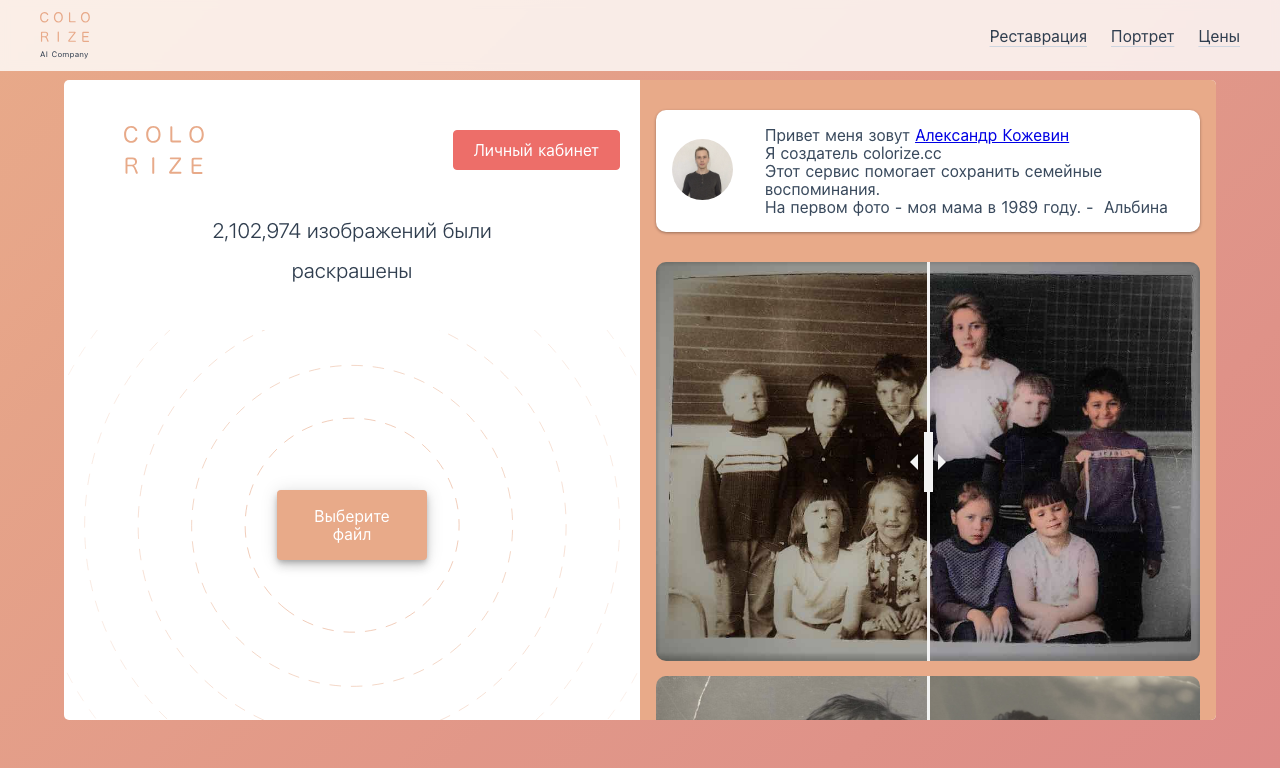Click the second photo at the bottom
Screen dimensions: 1280x768
click(x=928, y=698)
